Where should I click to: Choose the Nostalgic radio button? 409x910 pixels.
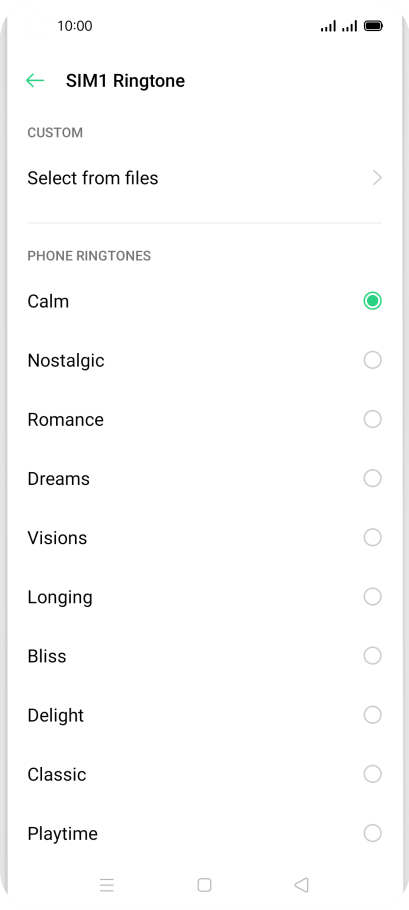point(372,360)
